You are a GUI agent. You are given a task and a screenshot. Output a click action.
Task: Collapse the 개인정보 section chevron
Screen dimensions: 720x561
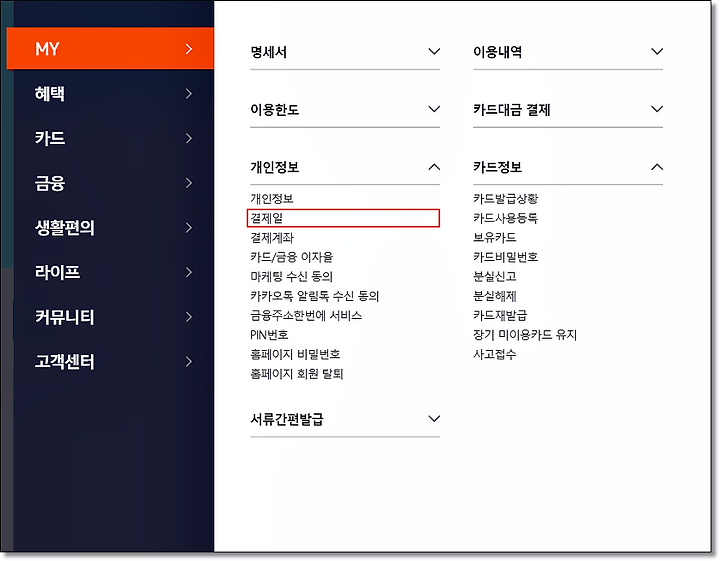click(x=434, y=167)
